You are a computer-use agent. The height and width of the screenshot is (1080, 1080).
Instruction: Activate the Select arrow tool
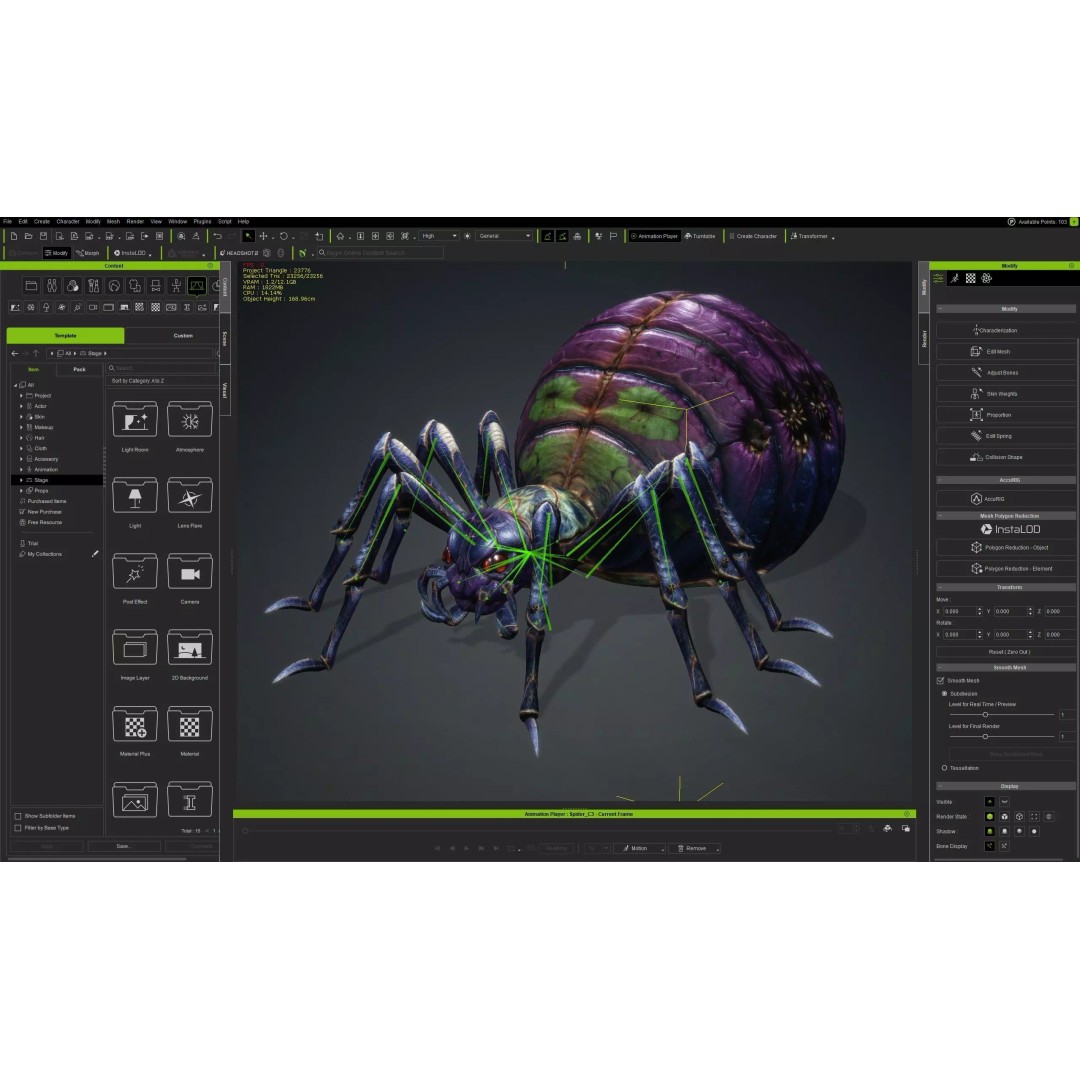point(248,236)
